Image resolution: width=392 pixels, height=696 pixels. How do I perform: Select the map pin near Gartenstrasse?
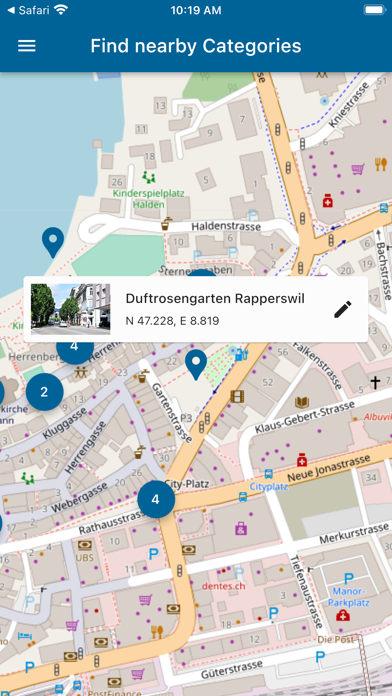tap(196, 365)
